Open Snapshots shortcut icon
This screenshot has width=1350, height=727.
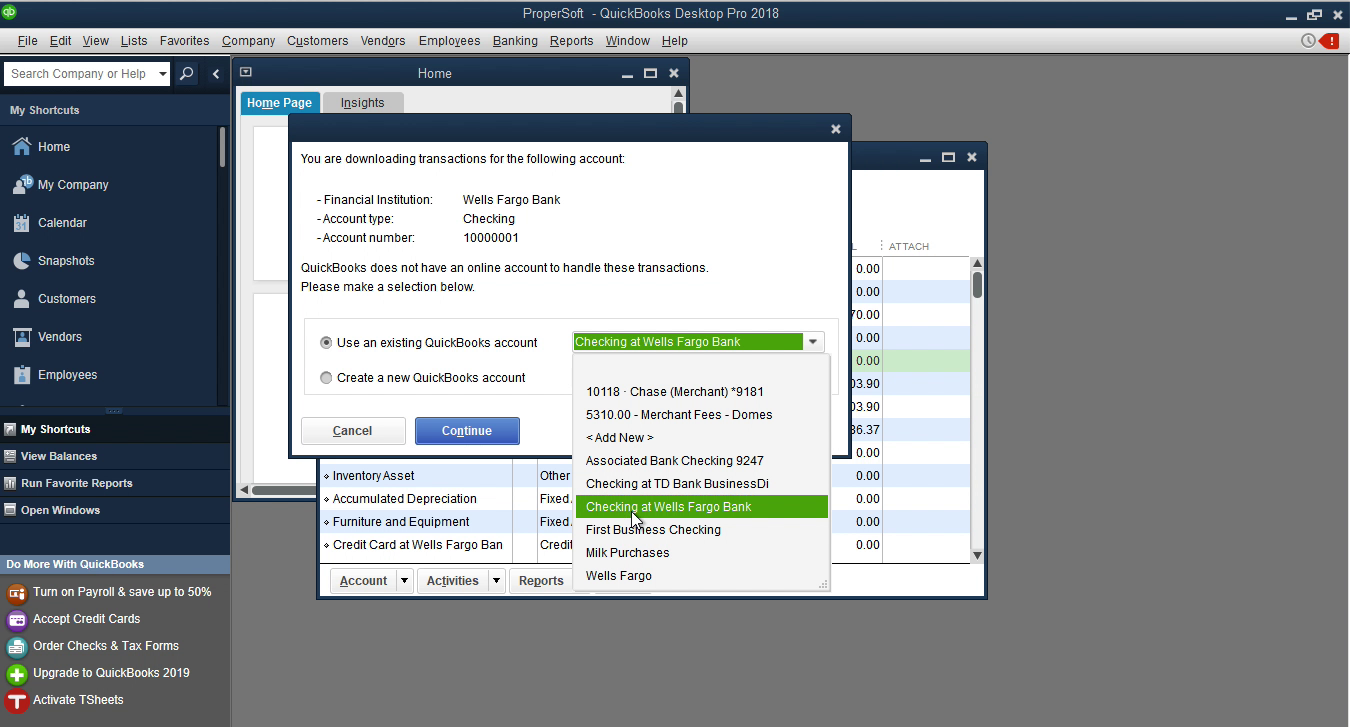[22, 261]
